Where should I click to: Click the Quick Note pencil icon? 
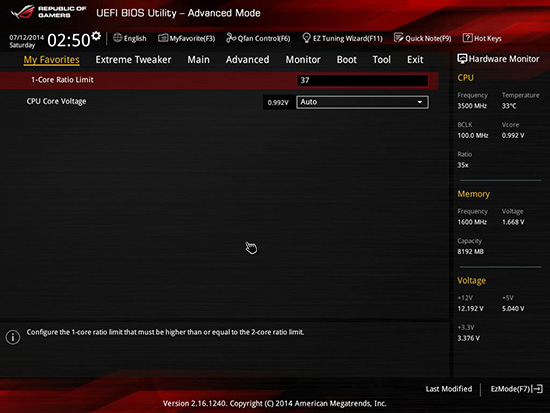398,38
